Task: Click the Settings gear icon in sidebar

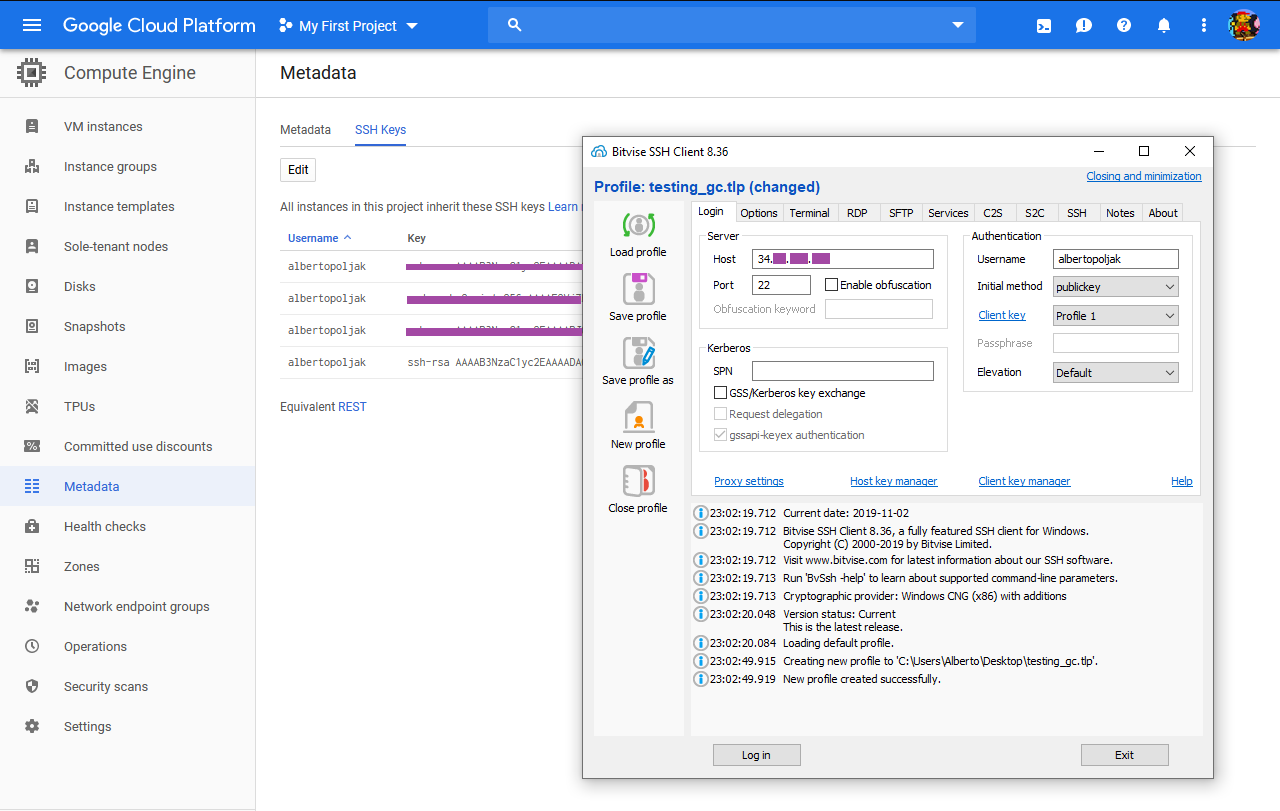Action: click(x=32, y=727)
